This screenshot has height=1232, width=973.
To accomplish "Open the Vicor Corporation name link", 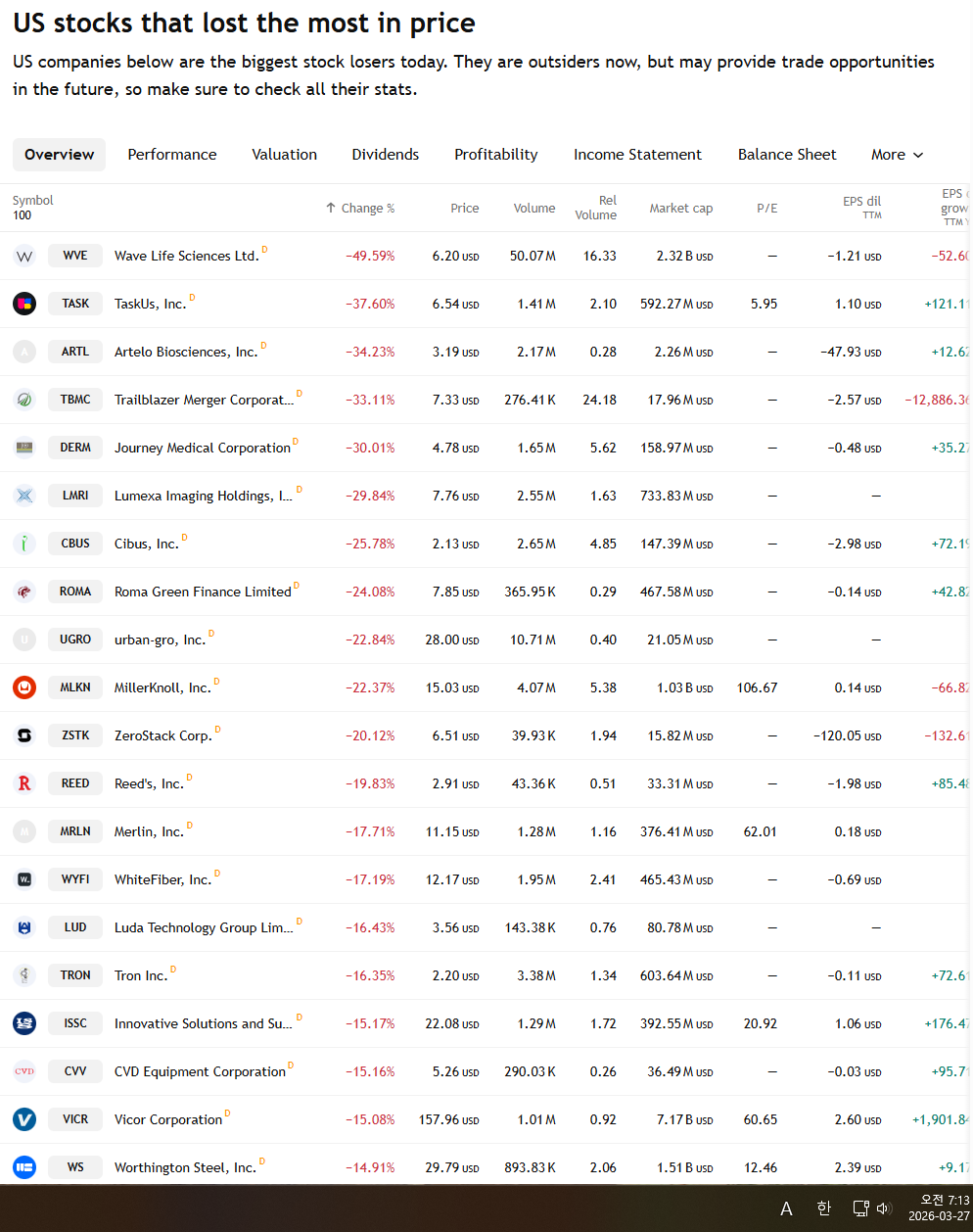I will tap(168, 1119).
